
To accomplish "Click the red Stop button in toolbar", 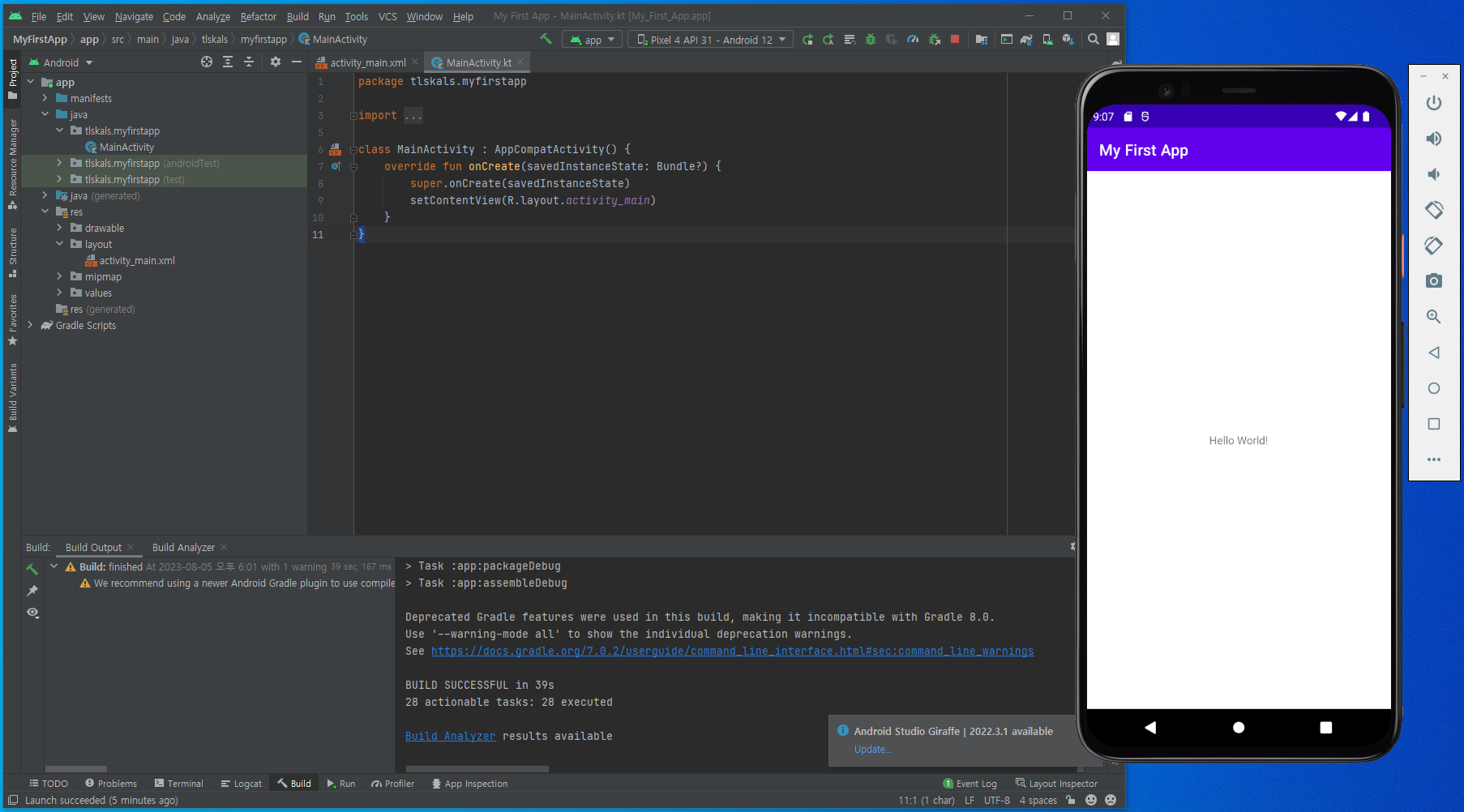I will point(955,39).
